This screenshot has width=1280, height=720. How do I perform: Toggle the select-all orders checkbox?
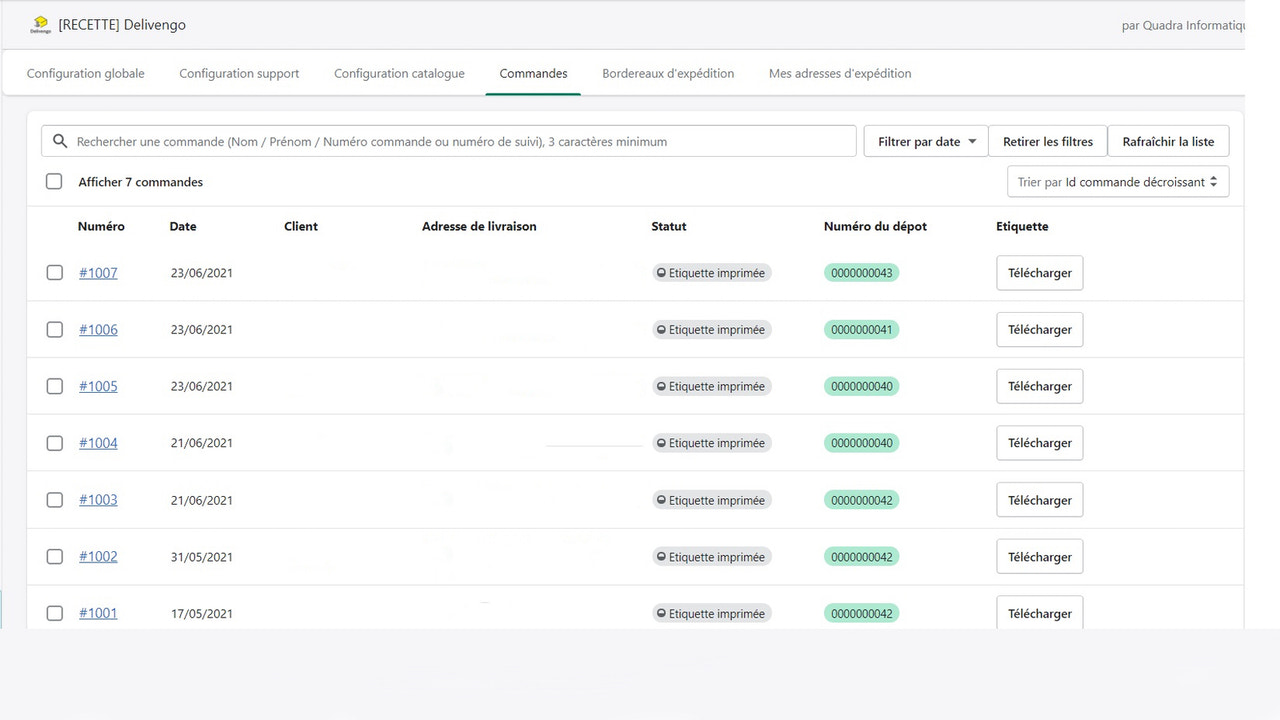[54, 182]
